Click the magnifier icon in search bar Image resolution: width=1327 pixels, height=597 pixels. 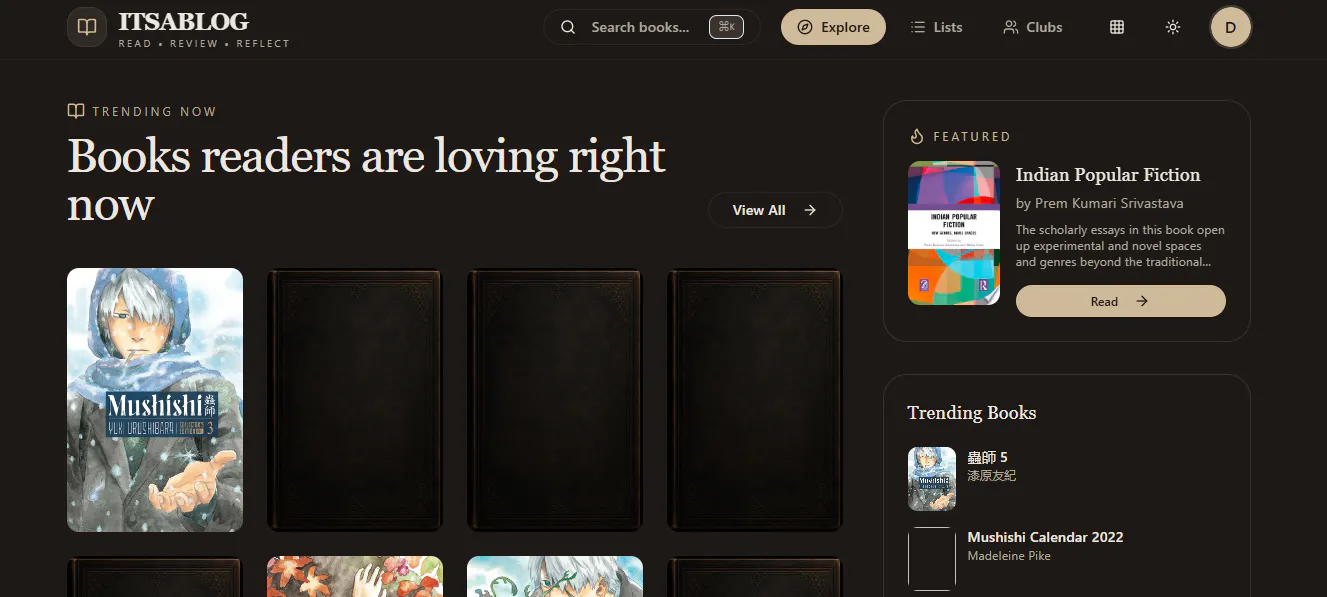tap(568, 27)
